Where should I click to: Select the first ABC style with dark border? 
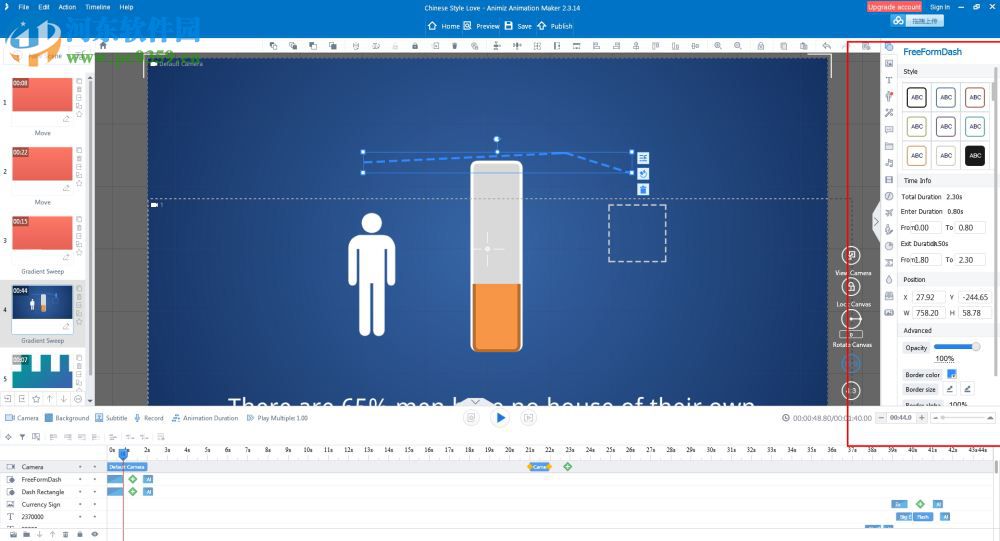point(916,97)
